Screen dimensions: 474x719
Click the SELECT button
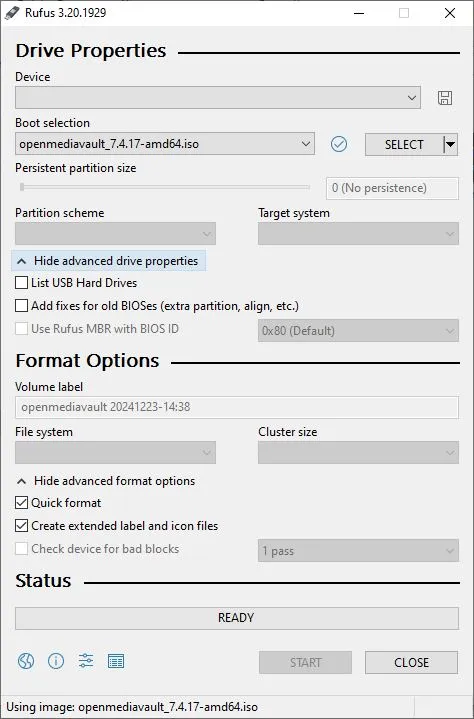[404, 144]
